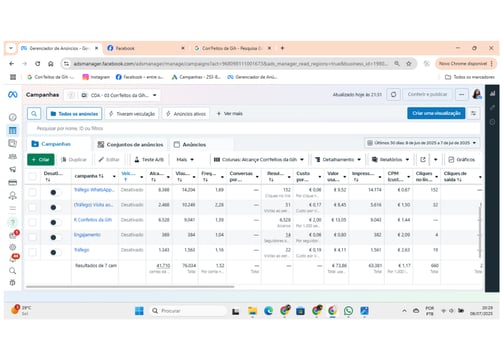Viewport: 503px width, 360px height.
Task: Open the bar chart icon in dark panel
Action: click(x=492, y=93)
